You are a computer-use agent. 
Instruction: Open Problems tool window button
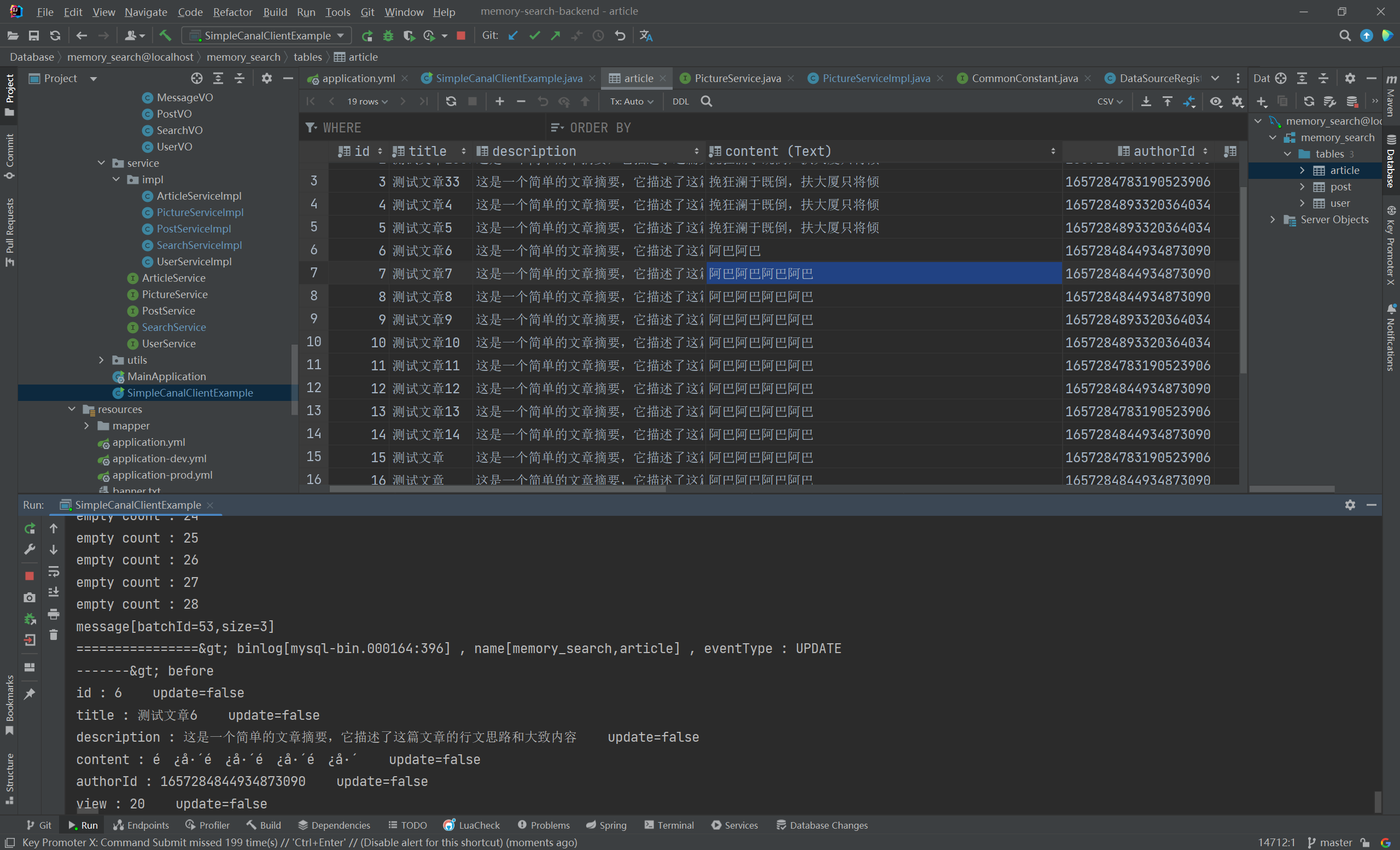pyautogui.click(x=543, y=825)
